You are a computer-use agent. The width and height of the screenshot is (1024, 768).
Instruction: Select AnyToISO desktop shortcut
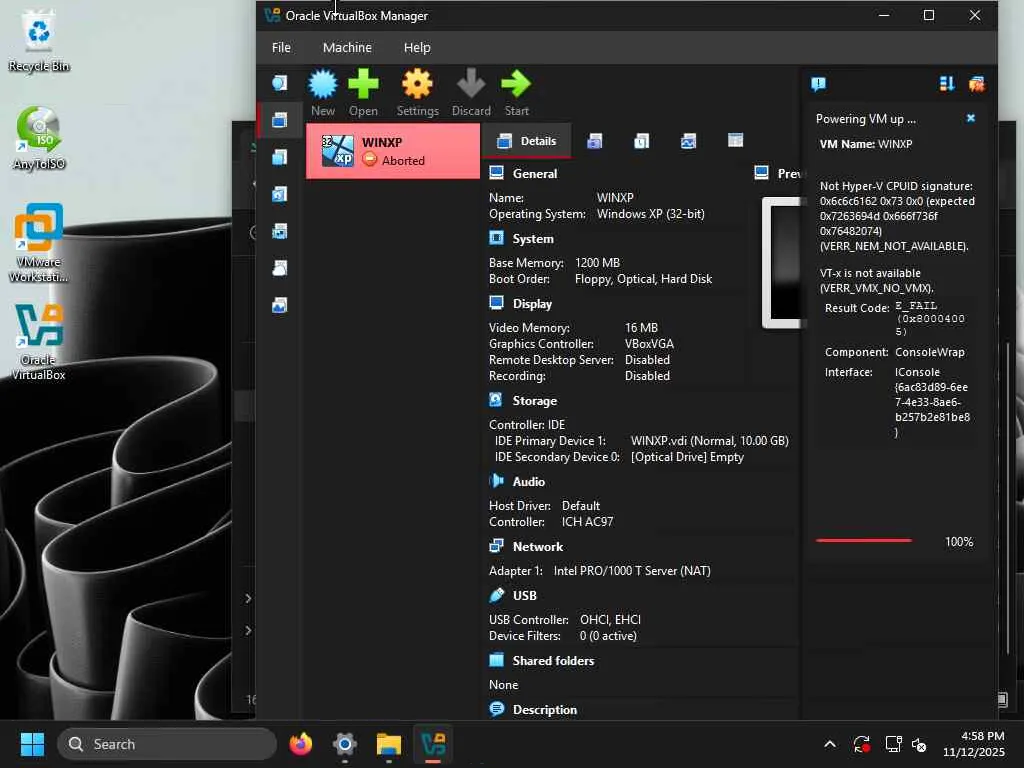(39, 138)
